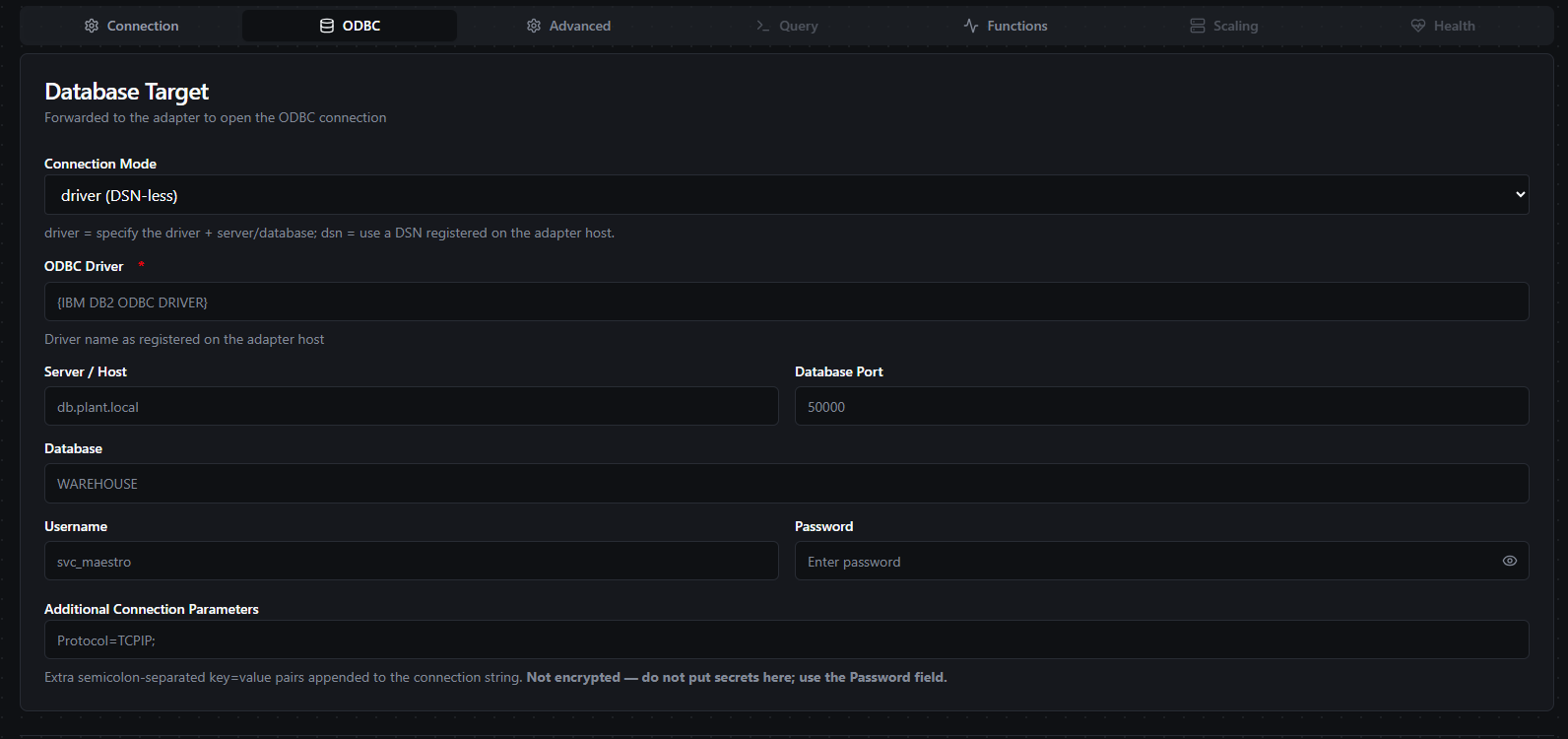1568x739 pixels.
Task: Click the ODBC database cylinder icon
Action: click(x=327, y=26)
